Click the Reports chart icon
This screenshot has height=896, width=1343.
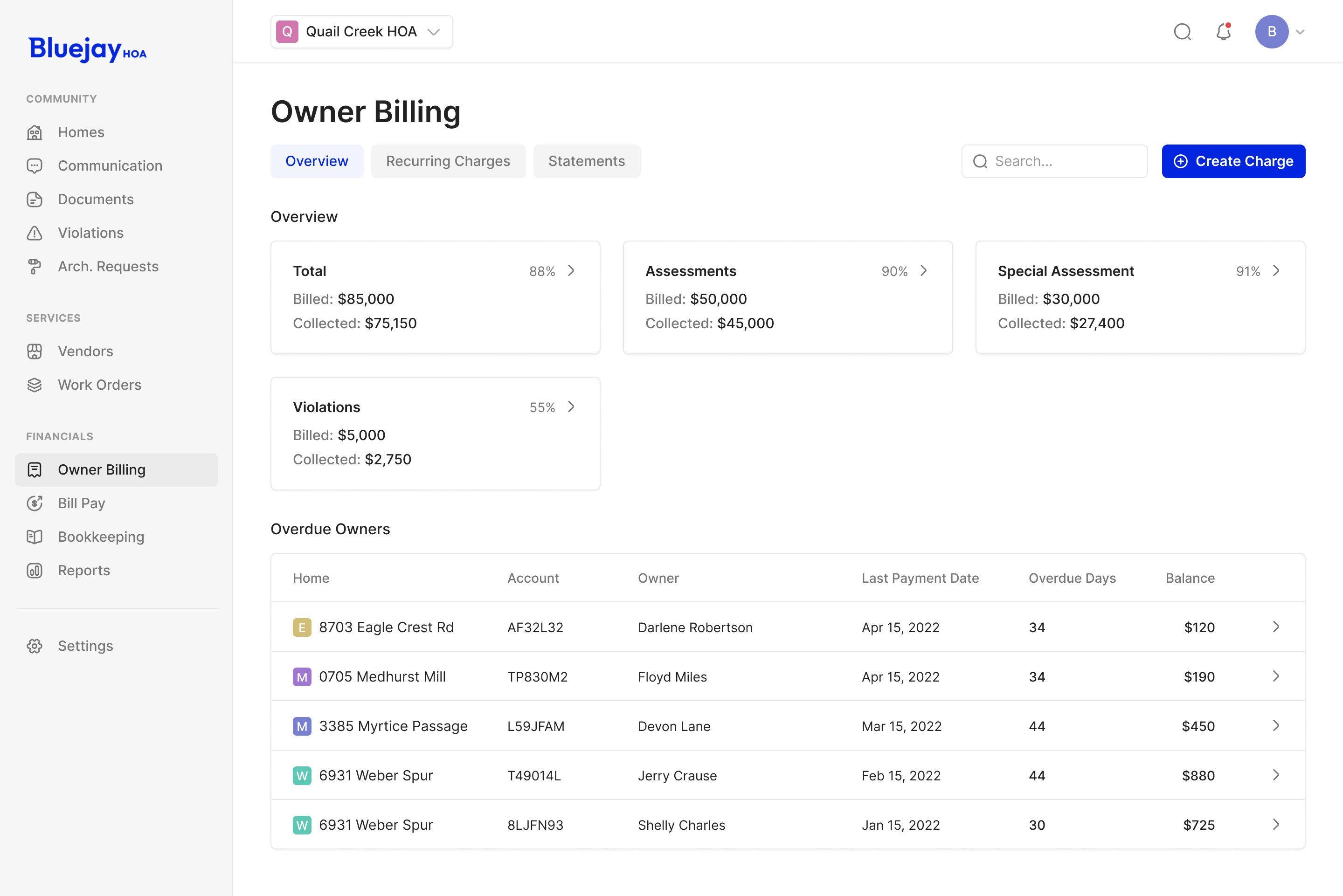pos(35,570)
